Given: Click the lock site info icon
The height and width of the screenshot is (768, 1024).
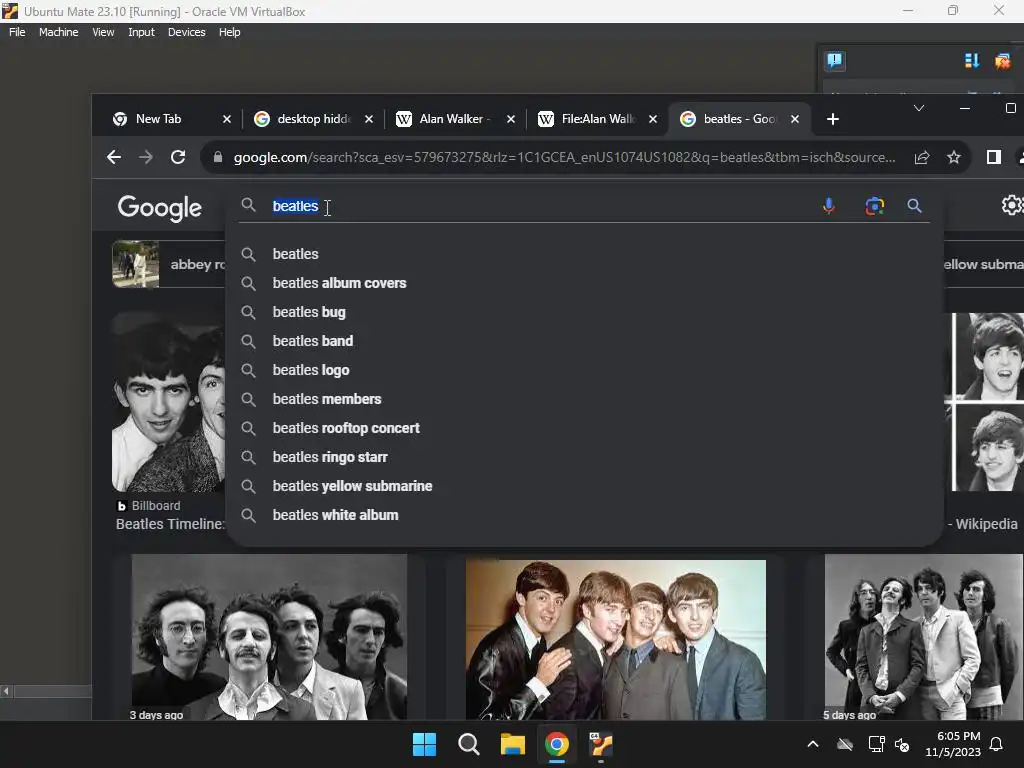Looking at the screenshot, I should coord(218,157).
